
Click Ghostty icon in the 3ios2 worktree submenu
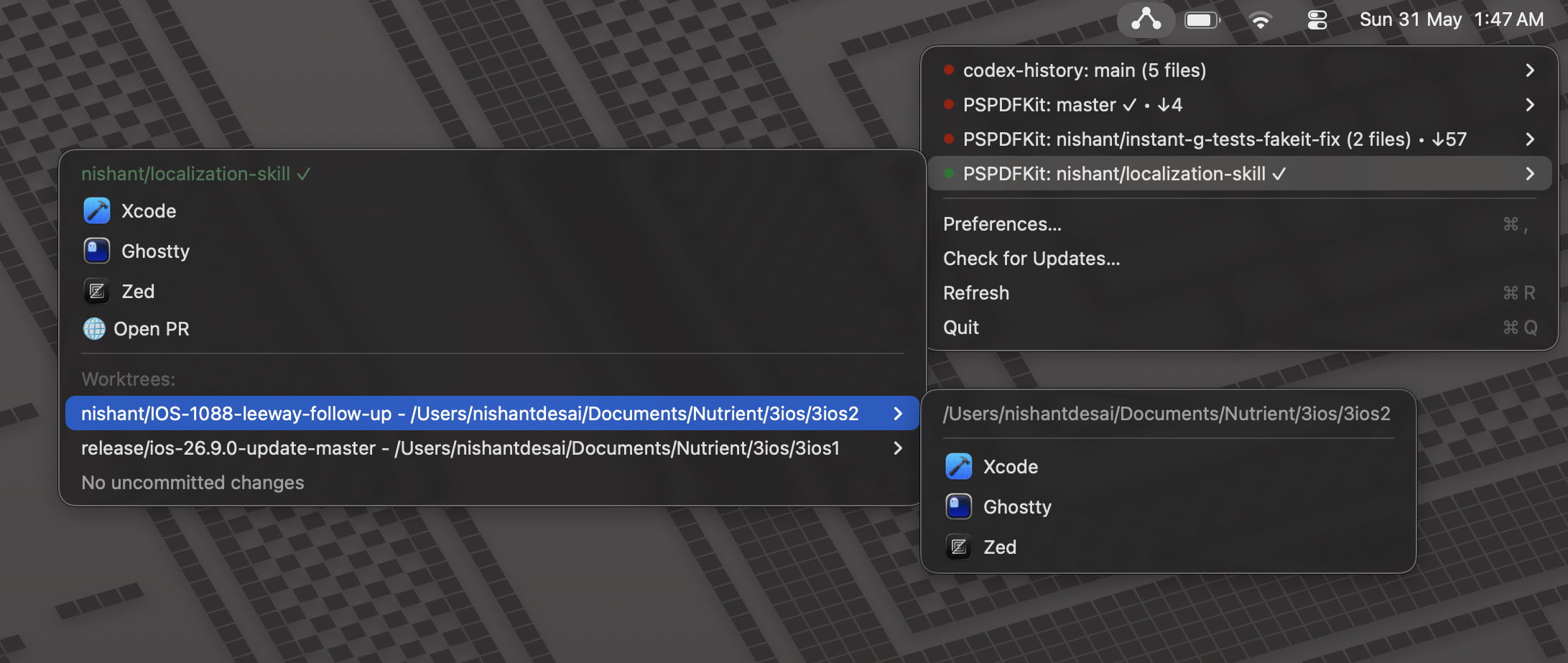[x=959, y=507]
